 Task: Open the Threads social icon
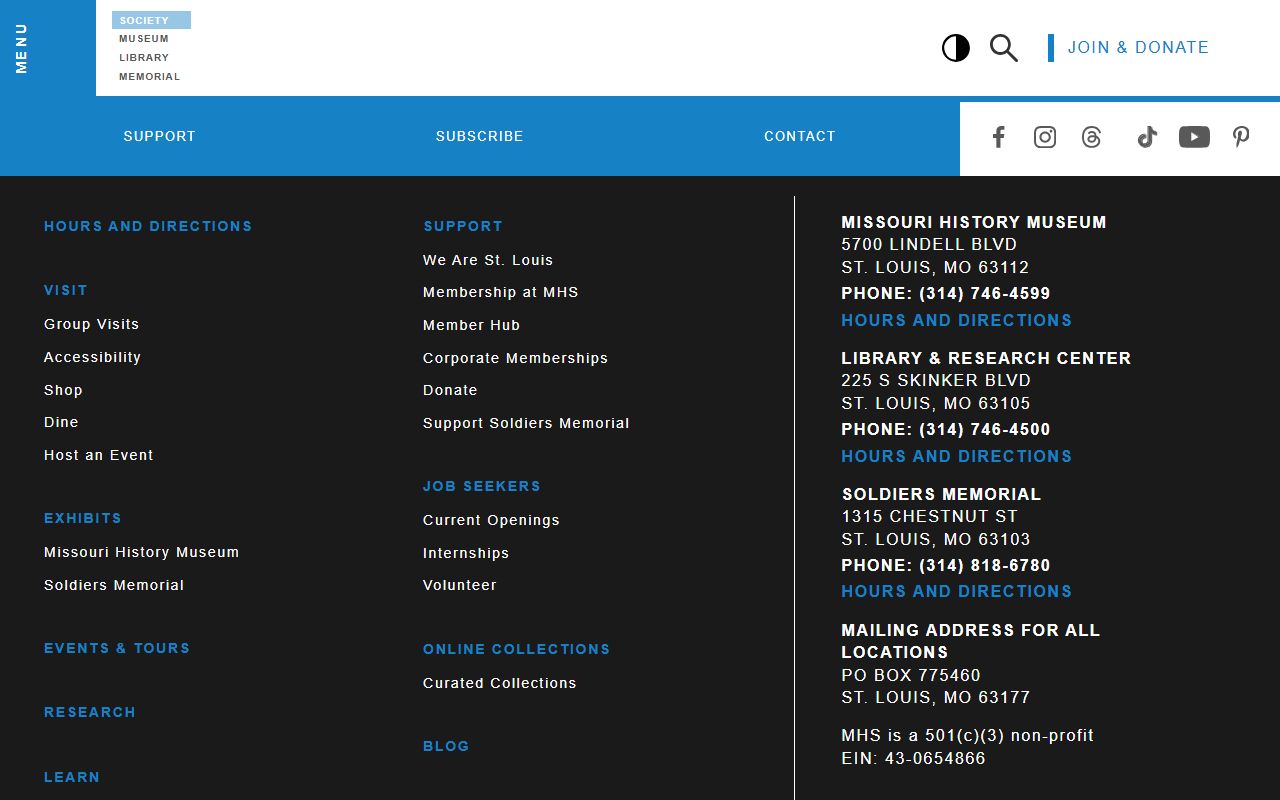coord(1092,137)
